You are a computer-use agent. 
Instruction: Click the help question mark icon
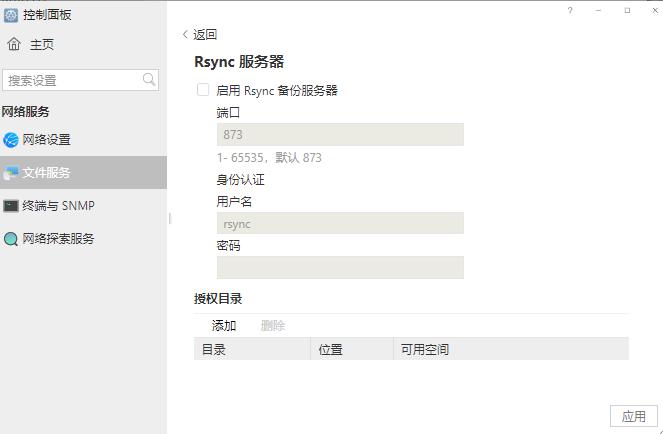pos(570,11)
